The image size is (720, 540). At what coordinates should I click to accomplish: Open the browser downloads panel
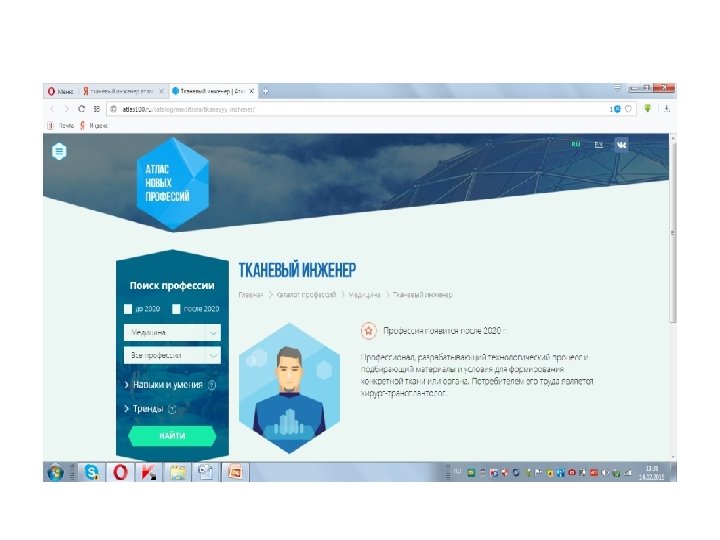pyautogui.click(x=667, y=109)
